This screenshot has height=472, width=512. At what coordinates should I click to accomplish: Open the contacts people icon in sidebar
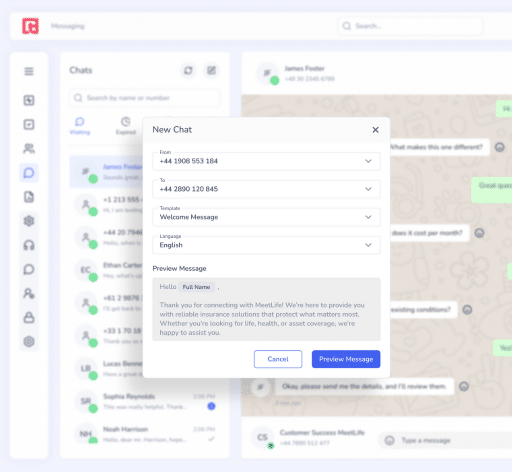point(29,149)
